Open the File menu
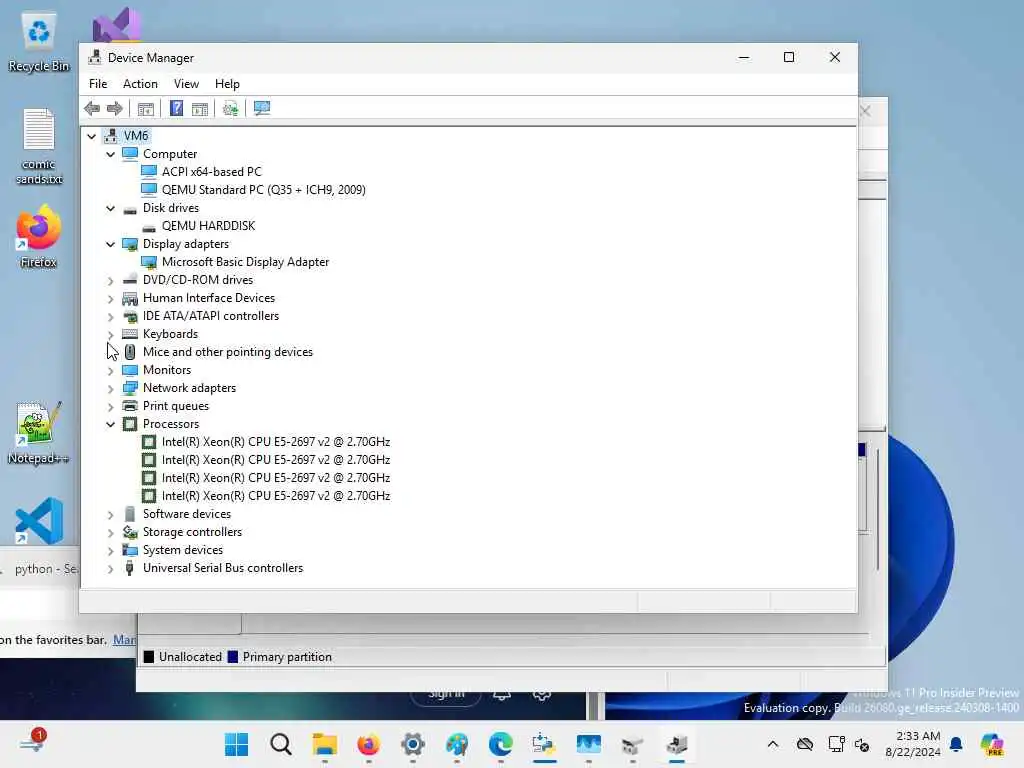Image resolution: width=1024 pixels, height=768 pixels. [98, 84]
